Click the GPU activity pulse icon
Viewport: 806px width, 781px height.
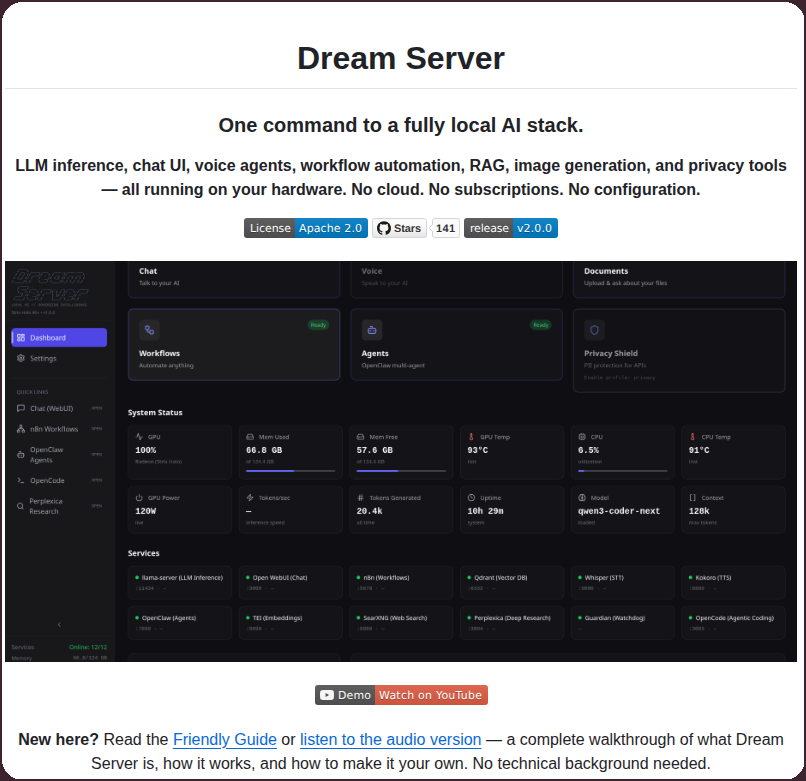(139, 437)
